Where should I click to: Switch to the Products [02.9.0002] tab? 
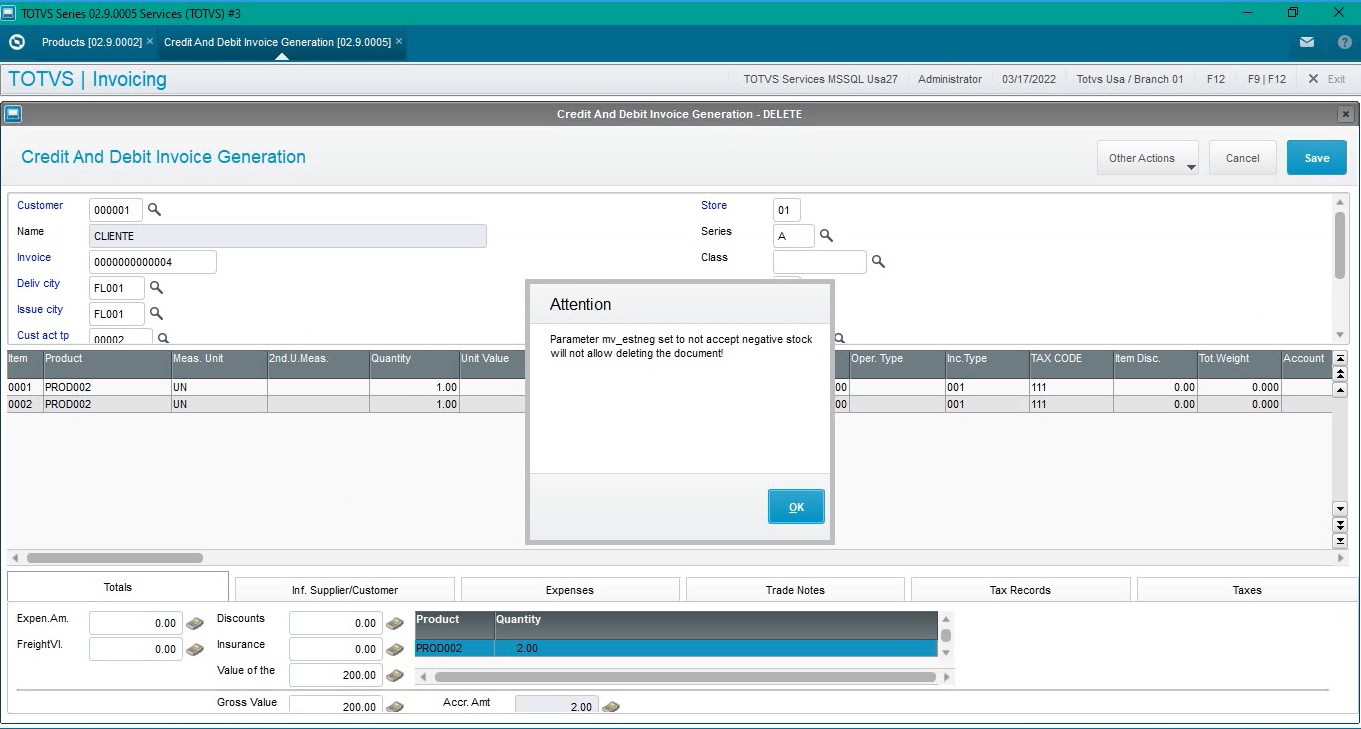[x=92, y=42]
